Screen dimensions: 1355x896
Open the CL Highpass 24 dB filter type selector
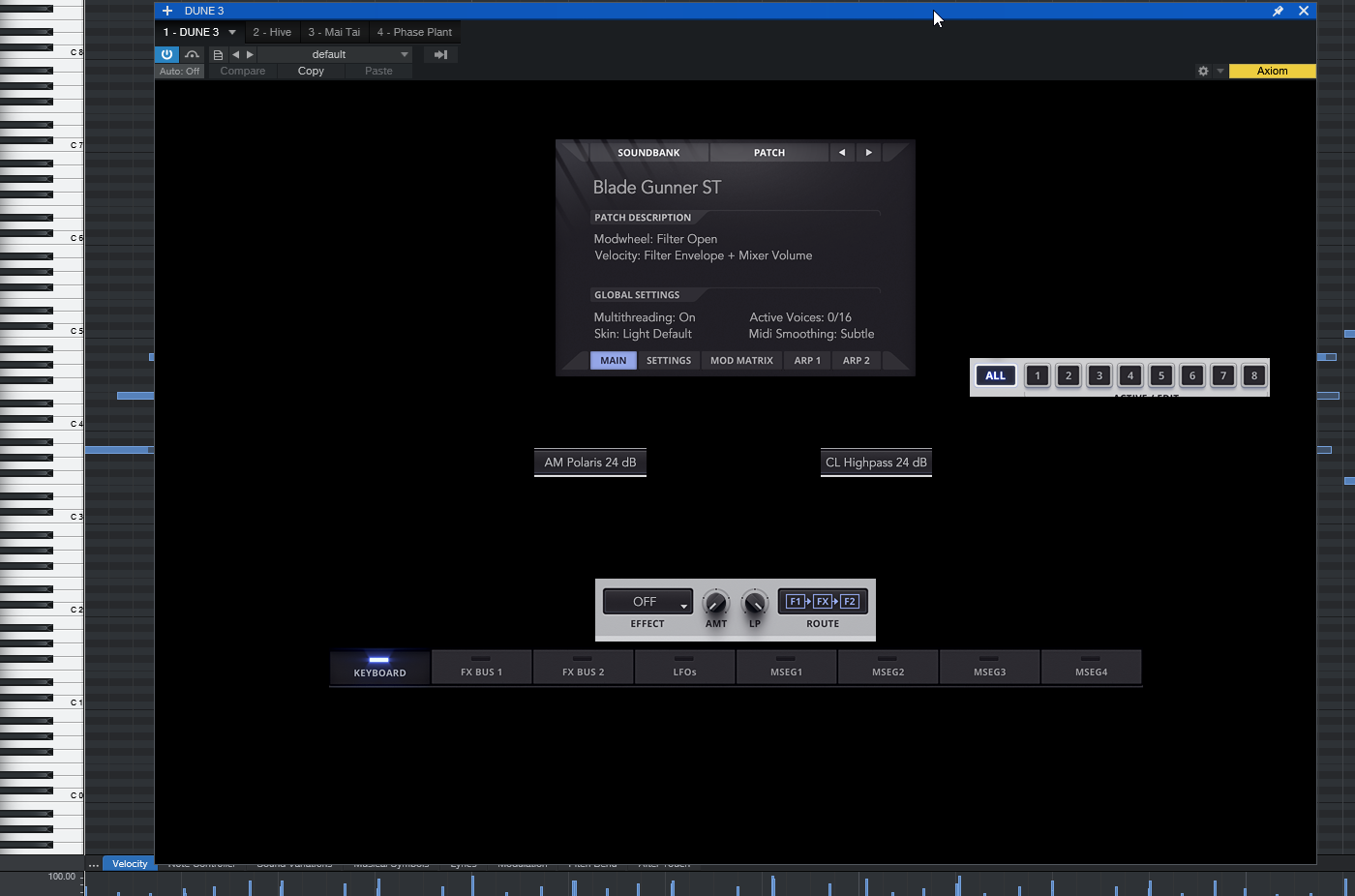[876, 463]
